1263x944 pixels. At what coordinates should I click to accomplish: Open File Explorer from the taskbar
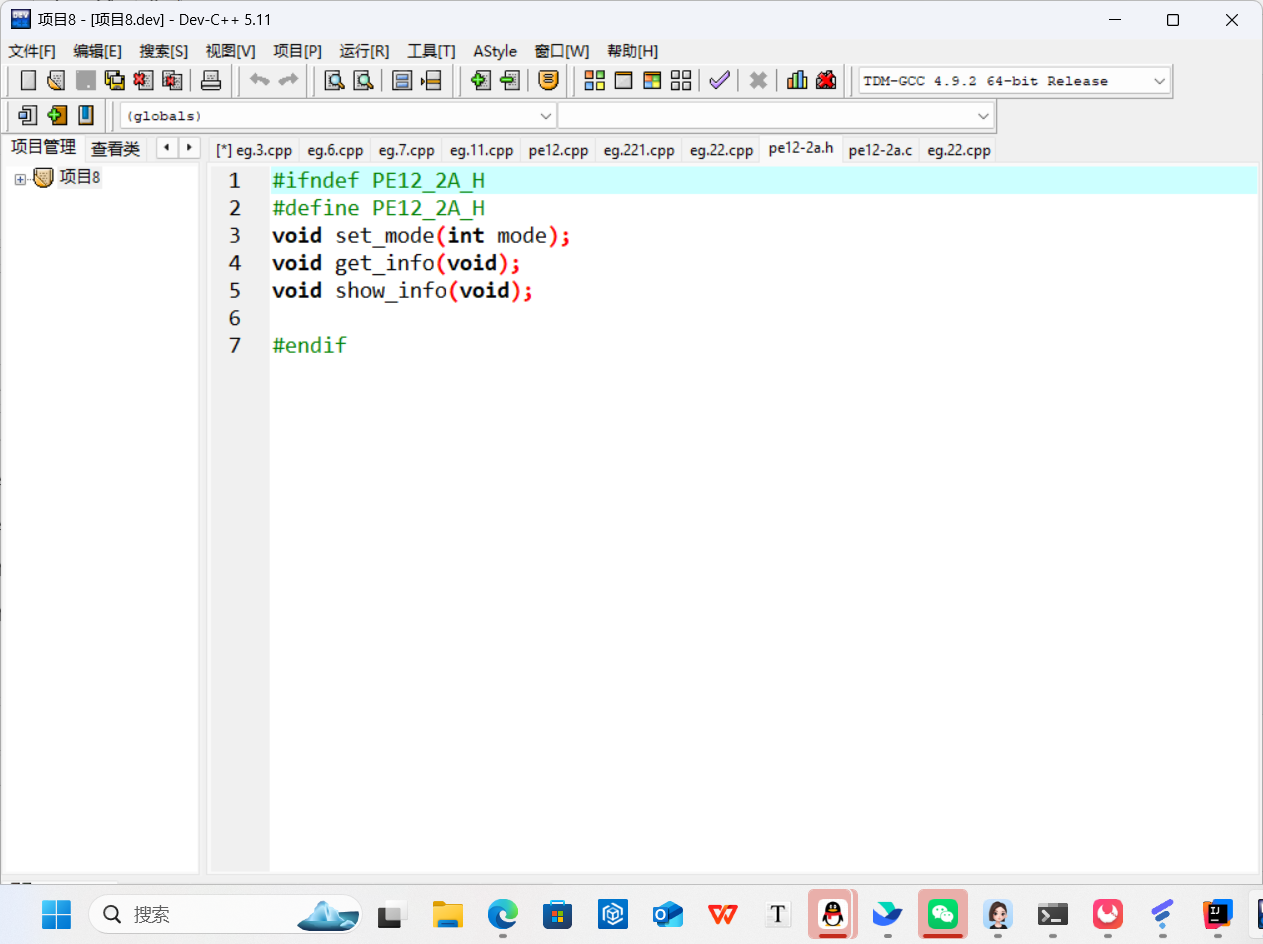coord(447,914)
